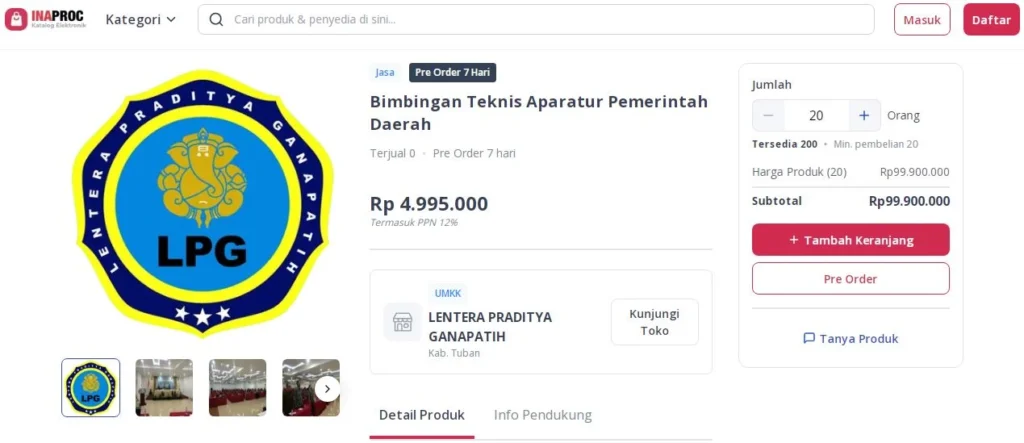Screen dimensions: 1024x443
Task: Select the LPG logo thumbnail
Action: [x=91, y=387]
